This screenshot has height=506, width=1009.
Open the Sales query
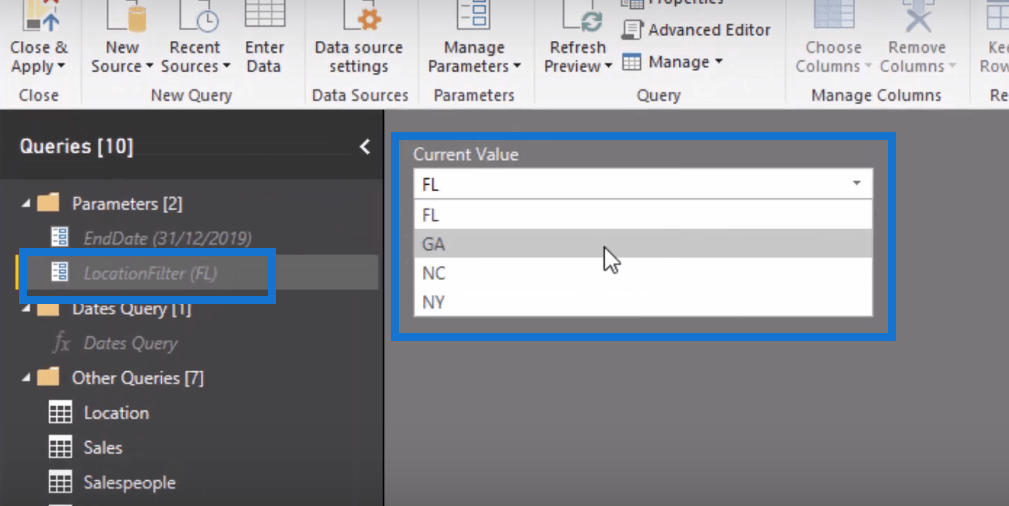coord(102,447)
